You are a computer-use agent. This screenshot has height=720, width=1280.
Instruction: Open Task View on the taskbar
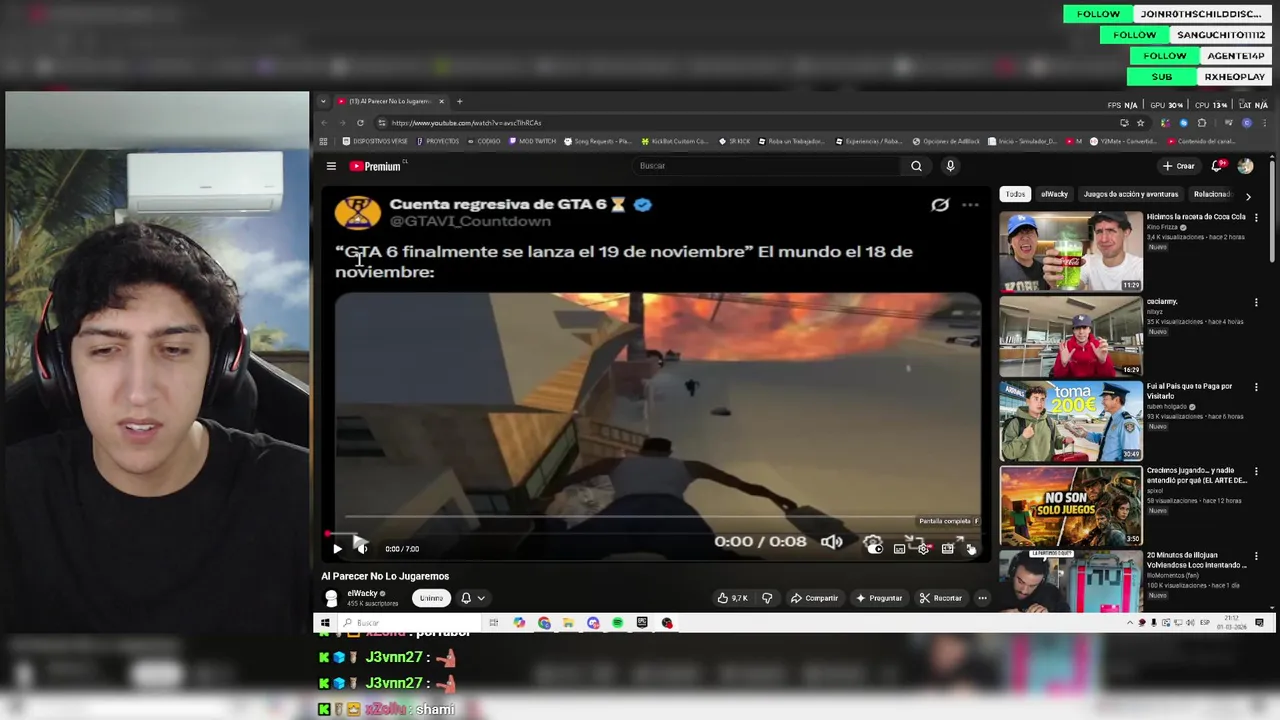493,623
